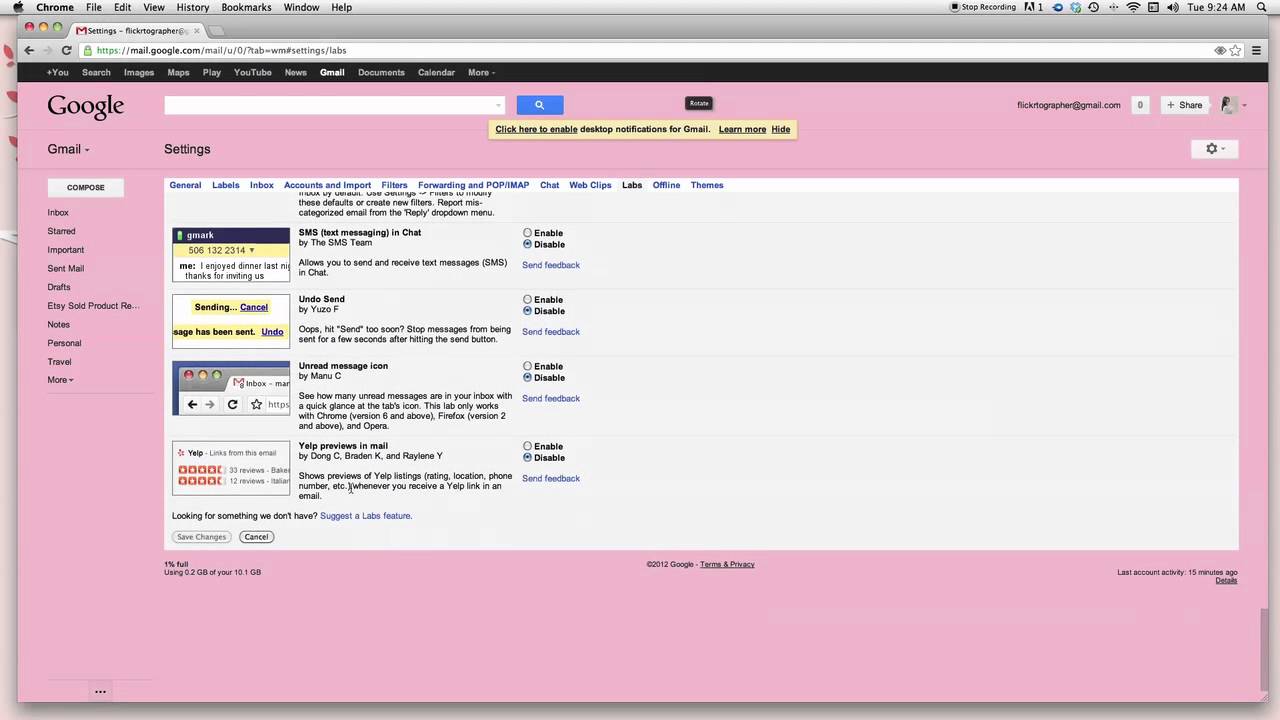The image size is (1280, 720).
Task: Open the Bookmarks menu
Action: tap(246, 7)
